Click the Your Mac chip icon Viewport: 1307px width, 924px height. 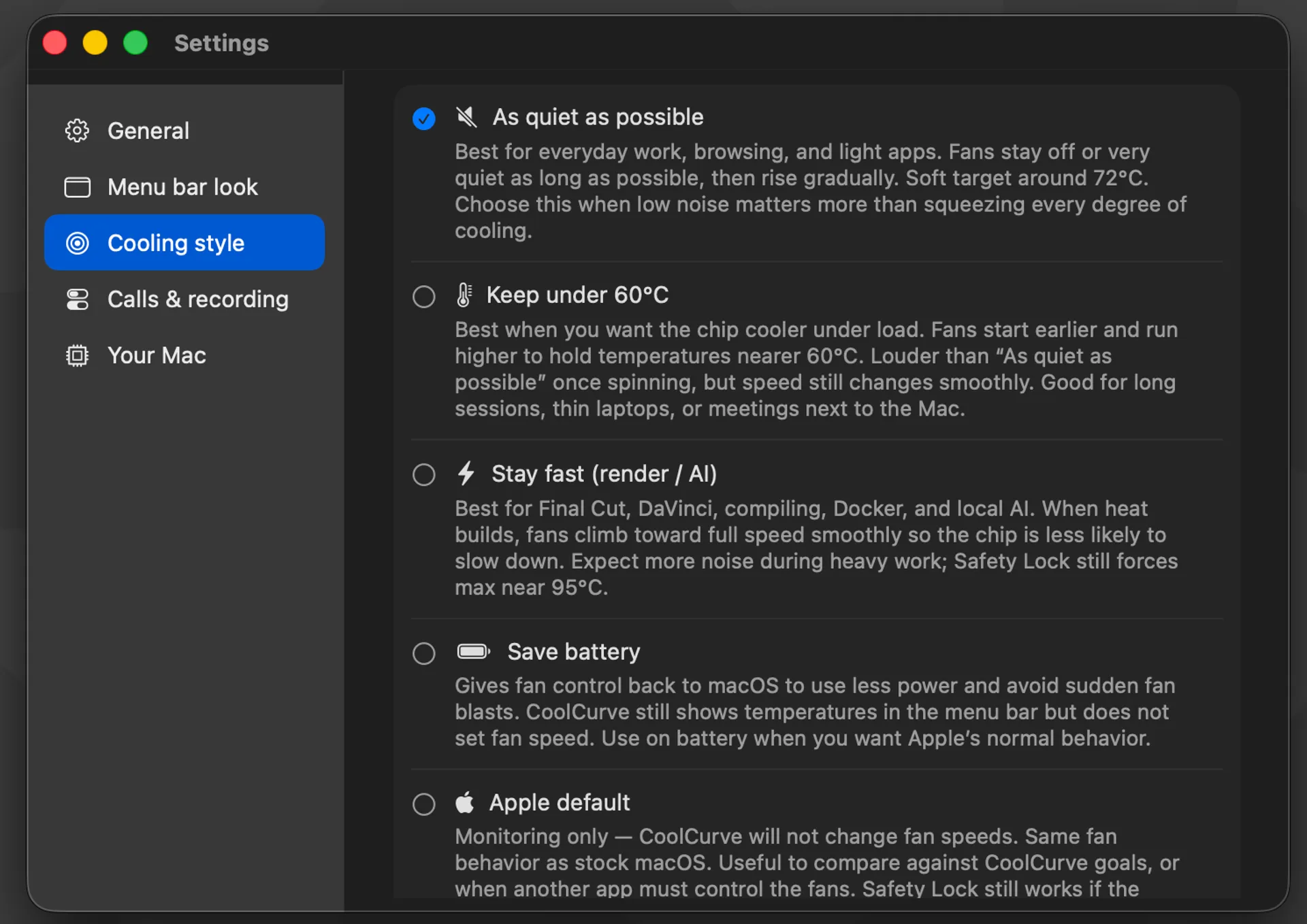click(77, 355)
